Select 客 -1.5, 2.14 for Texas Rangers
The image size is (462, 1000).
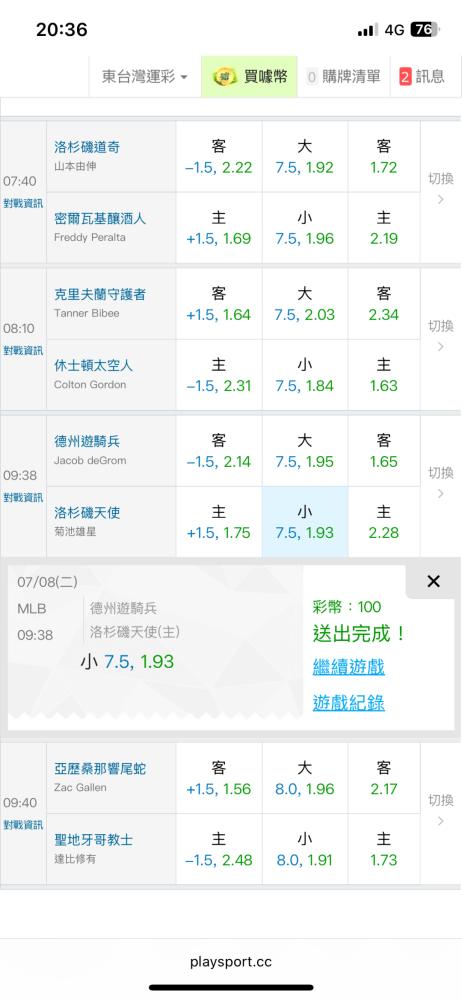(x=219, y=451)
